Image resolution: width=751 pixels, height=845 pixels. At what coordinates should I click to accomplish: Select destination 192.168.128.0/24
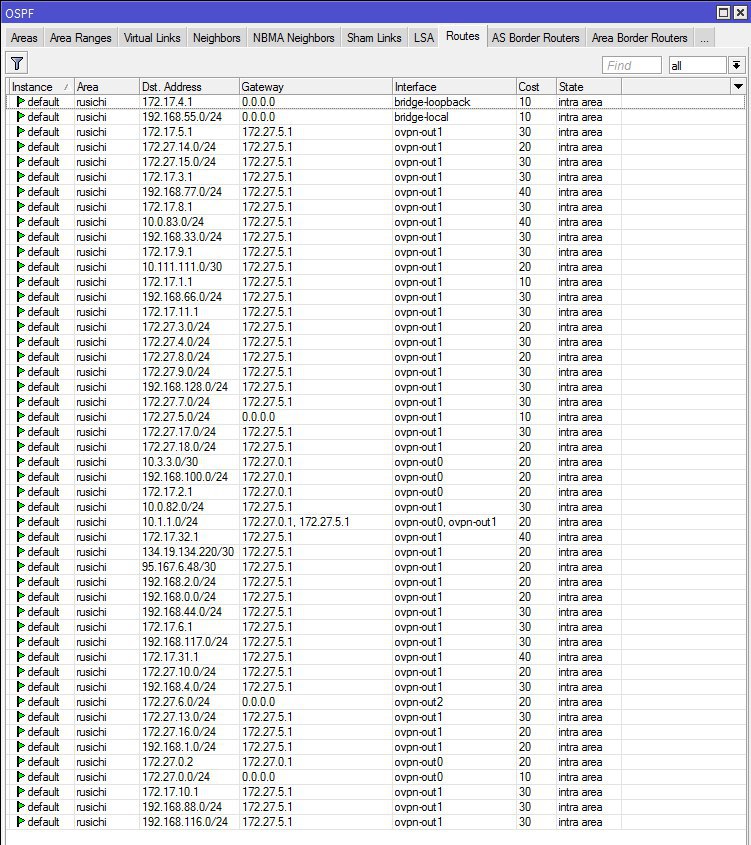click(x=185, y=387)
